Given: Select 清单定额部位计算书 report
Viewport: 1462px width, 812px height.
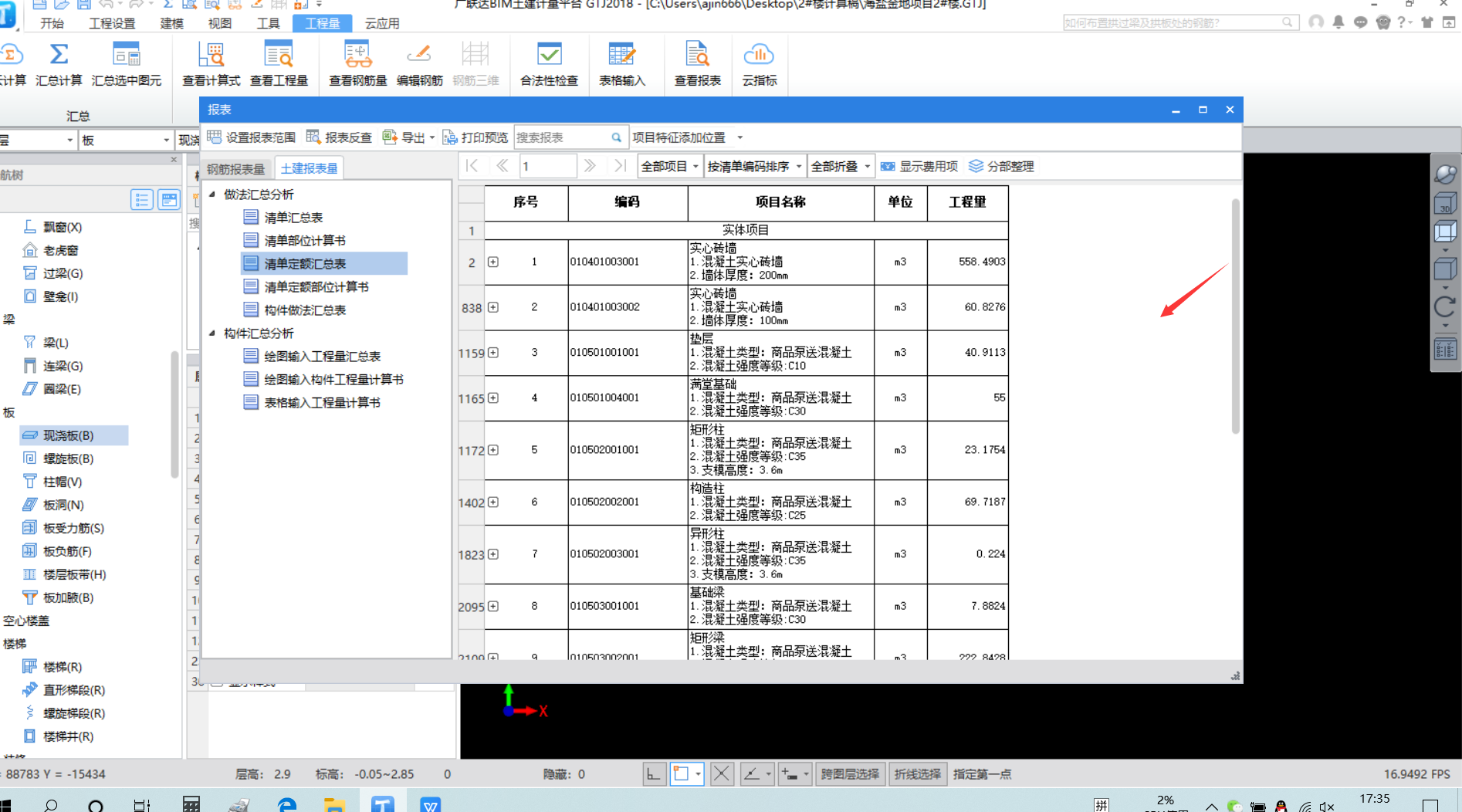Looking at the screenshot, I should coord(316,287).
